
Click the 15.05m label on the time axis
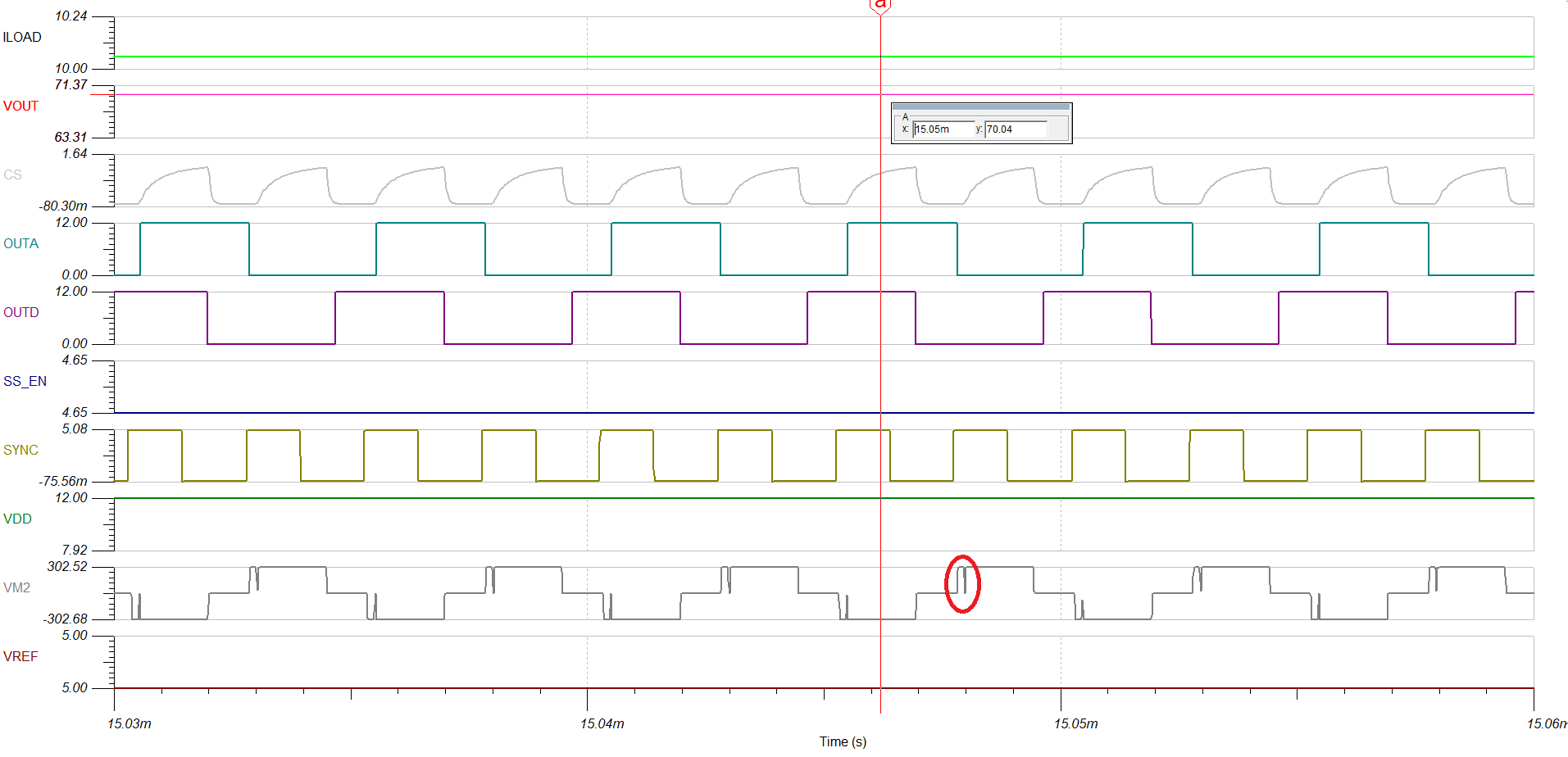[1076, 723]
